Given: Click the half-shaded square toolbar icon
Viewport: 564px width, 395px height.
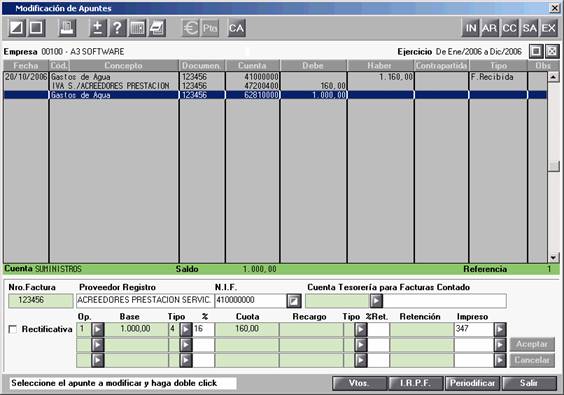Looking at the screenshot, I should (x=17, y=28).
